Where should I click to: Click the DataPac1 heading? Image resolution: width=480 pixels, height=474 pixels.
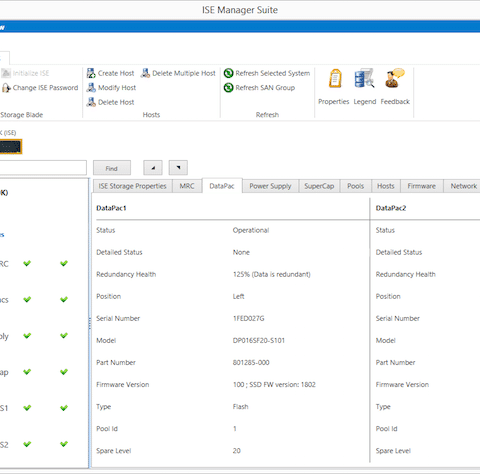111,208
